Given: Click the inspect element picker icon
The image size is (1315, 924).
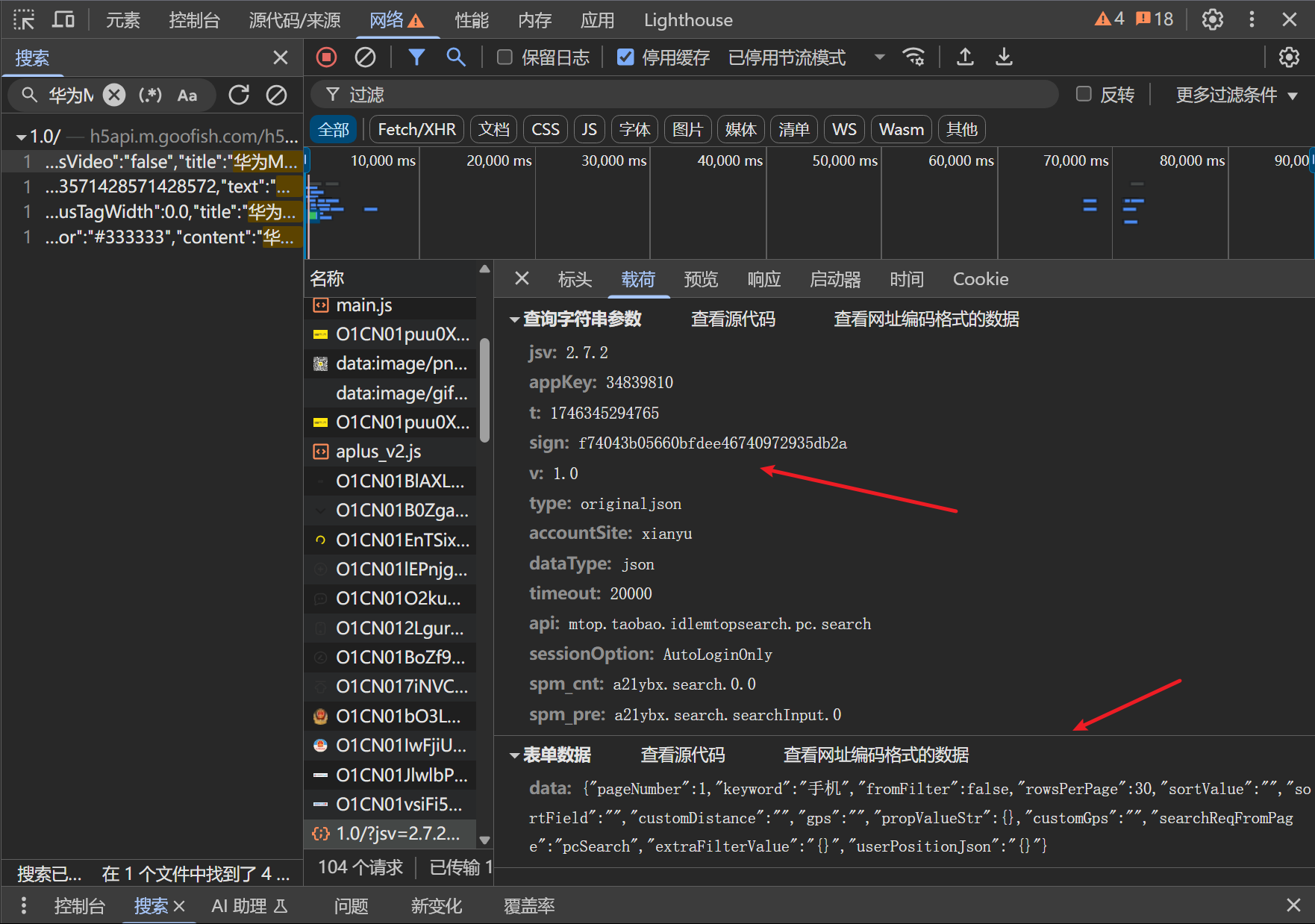Looking at the screenshot, I should (24, 20).
